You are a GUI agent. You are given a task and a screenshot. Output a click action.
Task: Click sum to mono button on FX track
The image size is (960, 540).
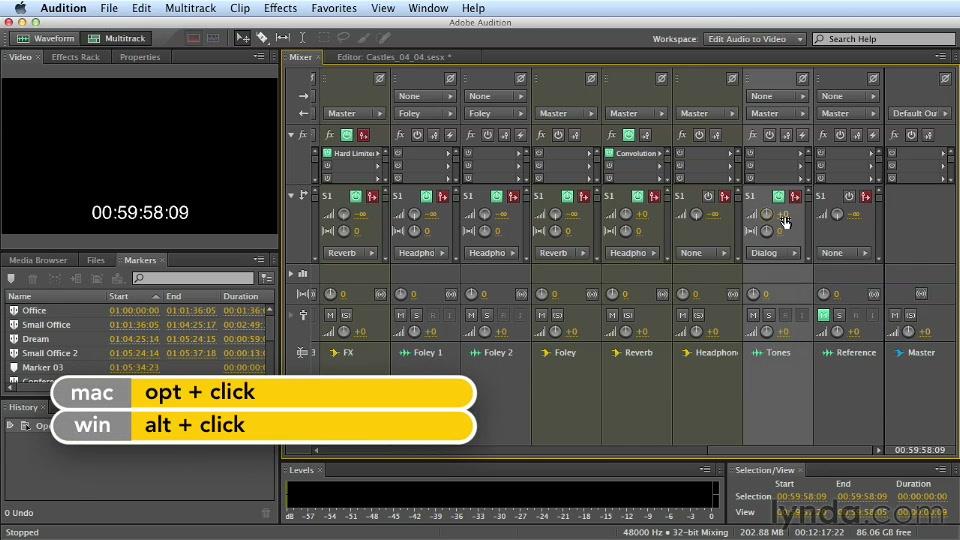(x=380, y=294)
